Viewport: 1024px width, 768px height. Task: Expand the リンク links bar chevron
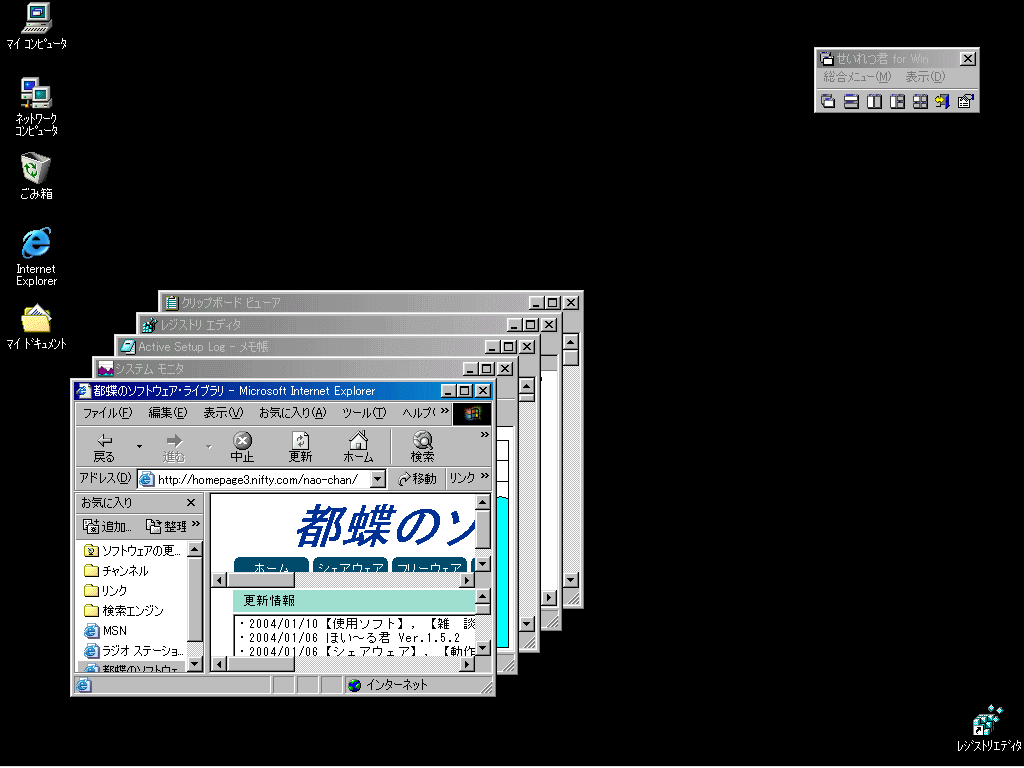[485, 476]
